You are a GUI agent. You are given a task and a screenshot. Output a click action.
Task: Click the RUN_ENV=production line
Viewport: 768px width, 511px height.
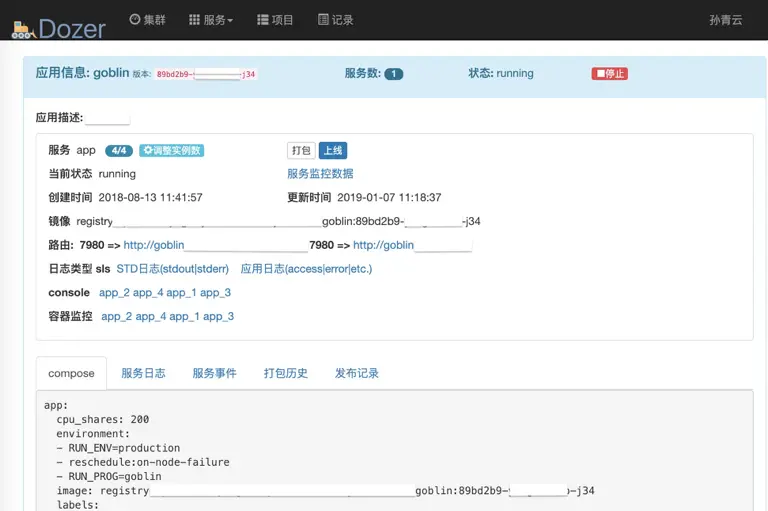pyautogui.click(x=118, y=448)
